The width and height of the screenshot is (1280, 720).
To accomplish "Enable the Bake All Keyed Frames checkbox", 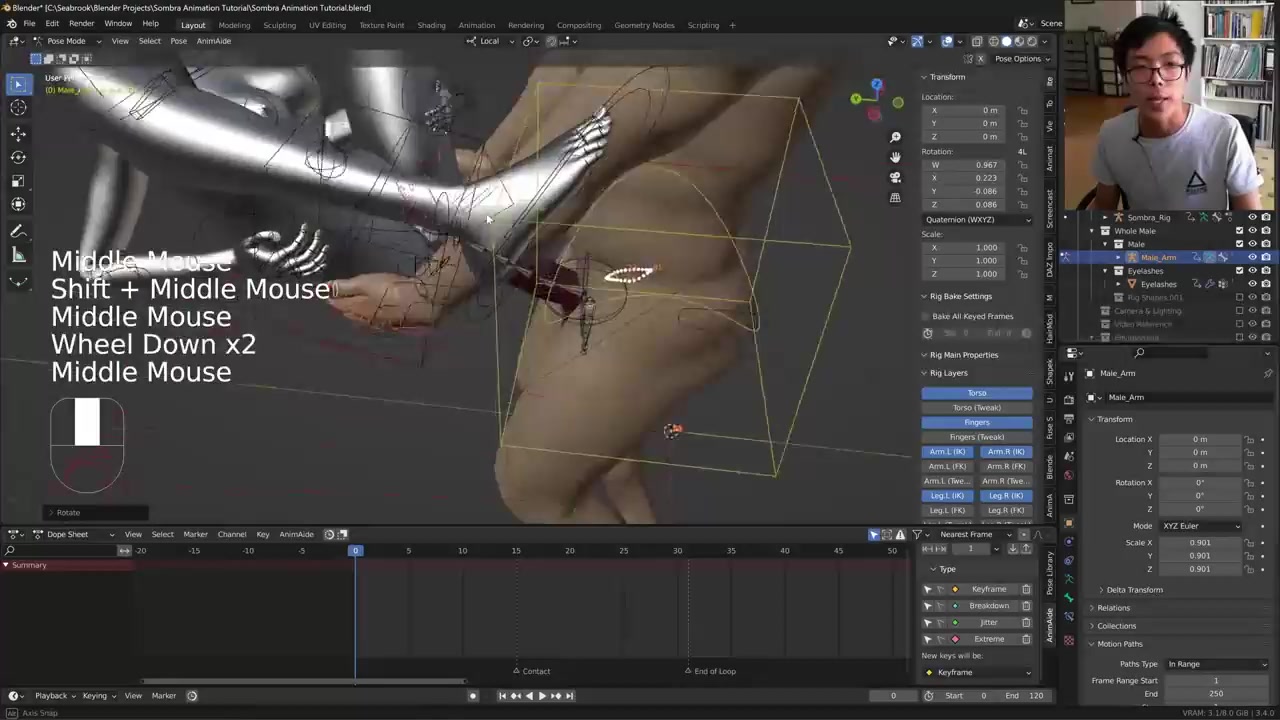I will coord(926,316).
